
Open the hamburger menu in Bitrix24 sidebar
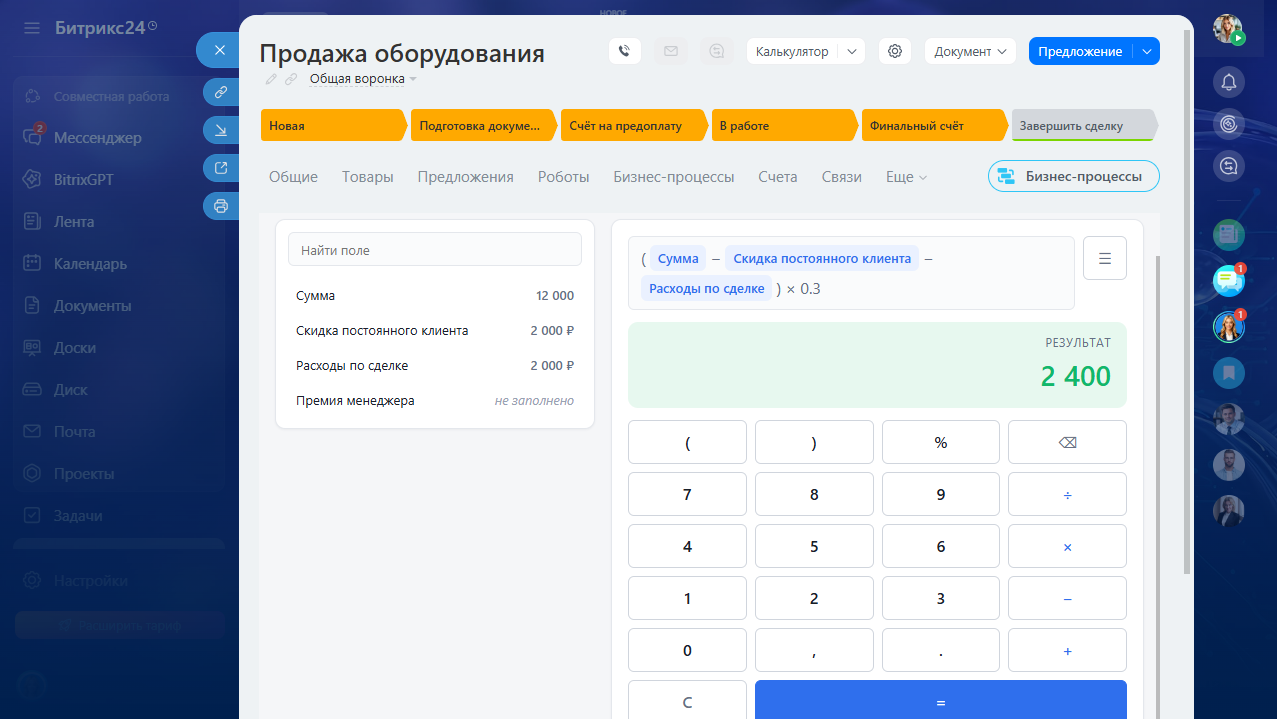point(33,28)
